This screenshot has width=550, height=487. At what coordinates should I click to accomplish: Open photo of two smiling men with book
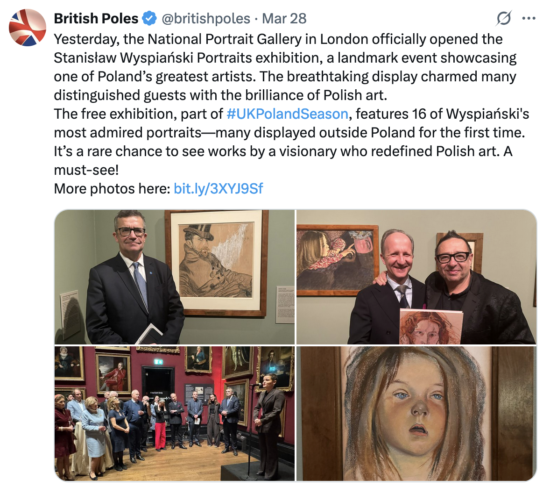416,277
